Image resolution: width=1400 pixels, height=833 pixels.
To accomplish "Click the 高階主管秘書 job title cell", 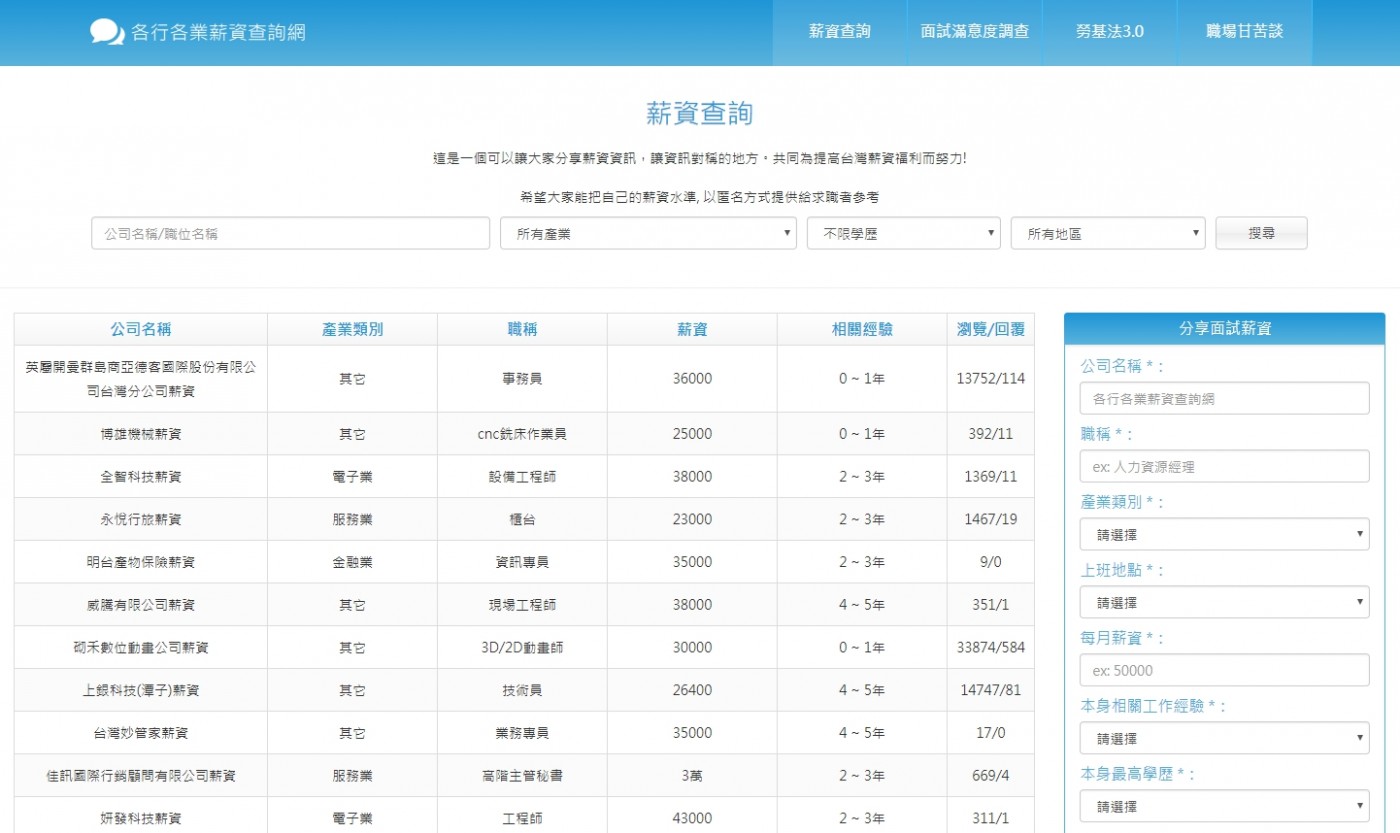I will (522, 776).
